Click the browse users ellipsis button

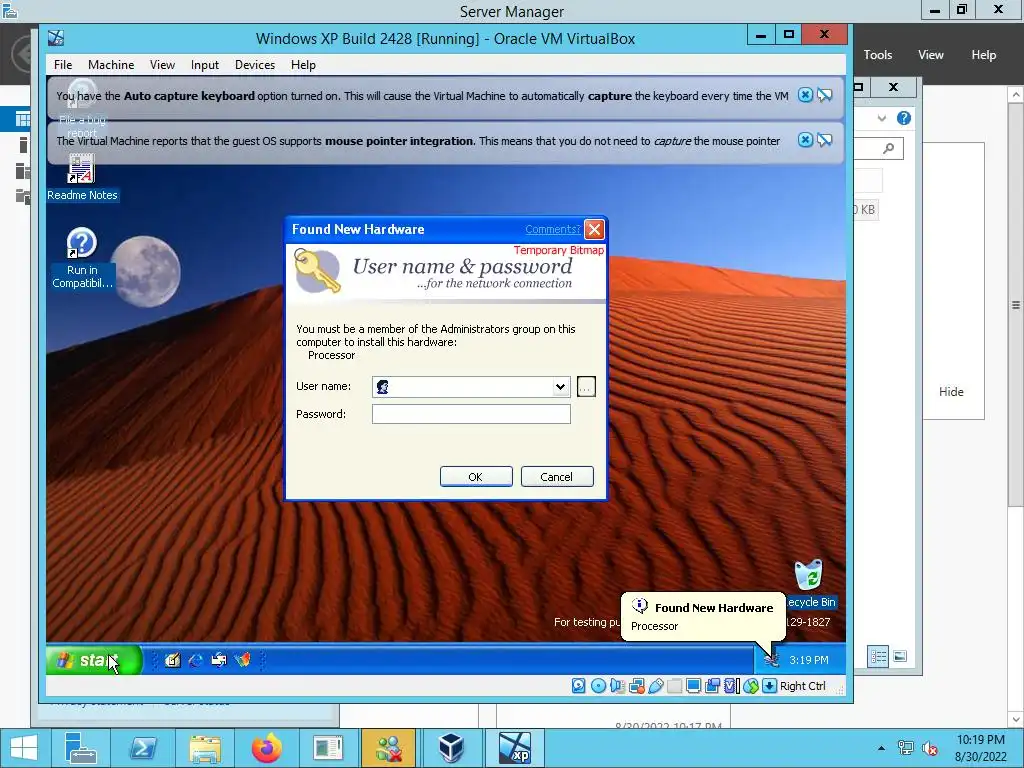coord(586,387)
